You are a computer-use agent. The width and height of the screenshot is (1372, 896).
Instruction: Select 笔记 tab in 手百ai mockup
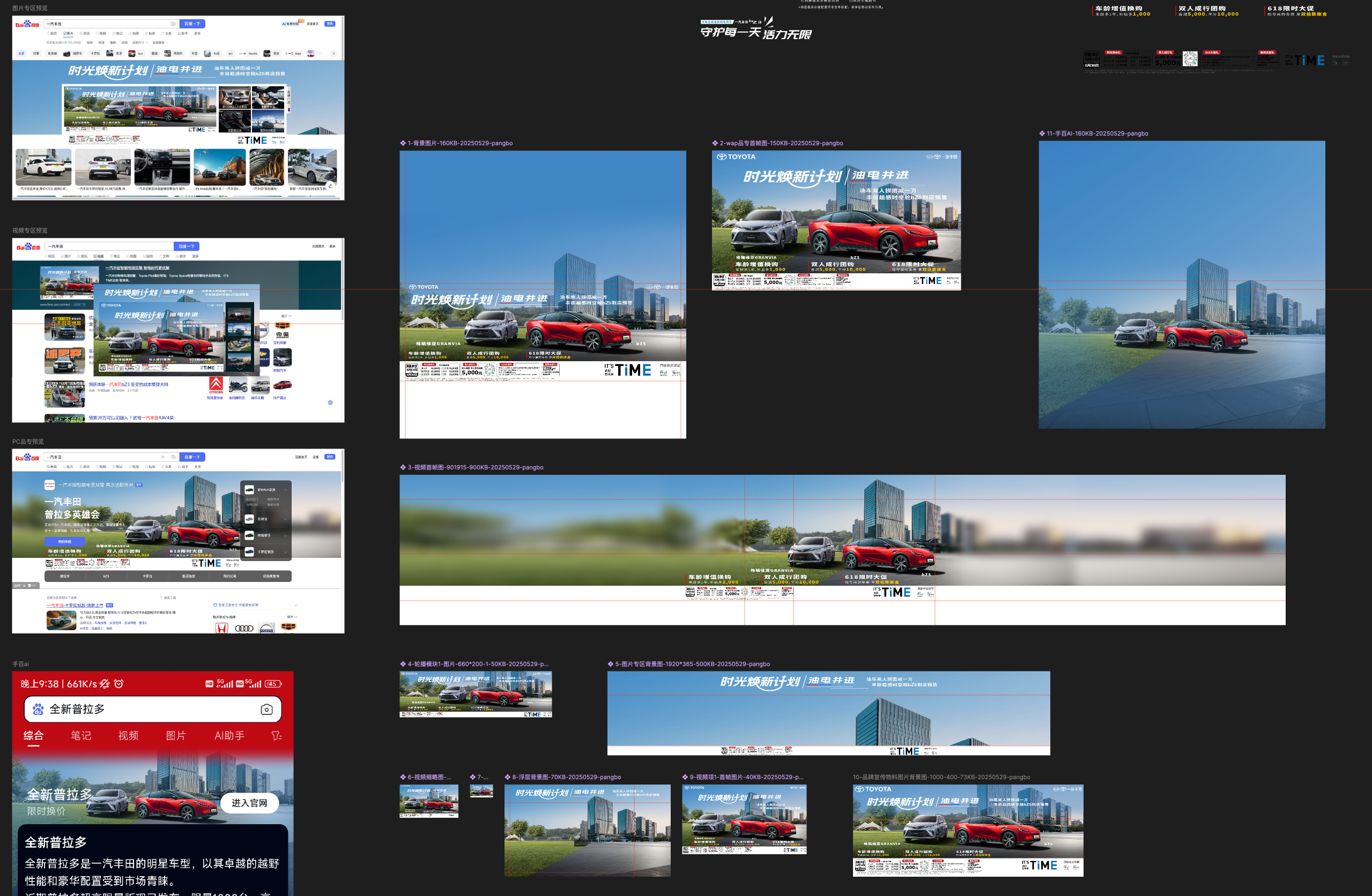pos(81,736)
